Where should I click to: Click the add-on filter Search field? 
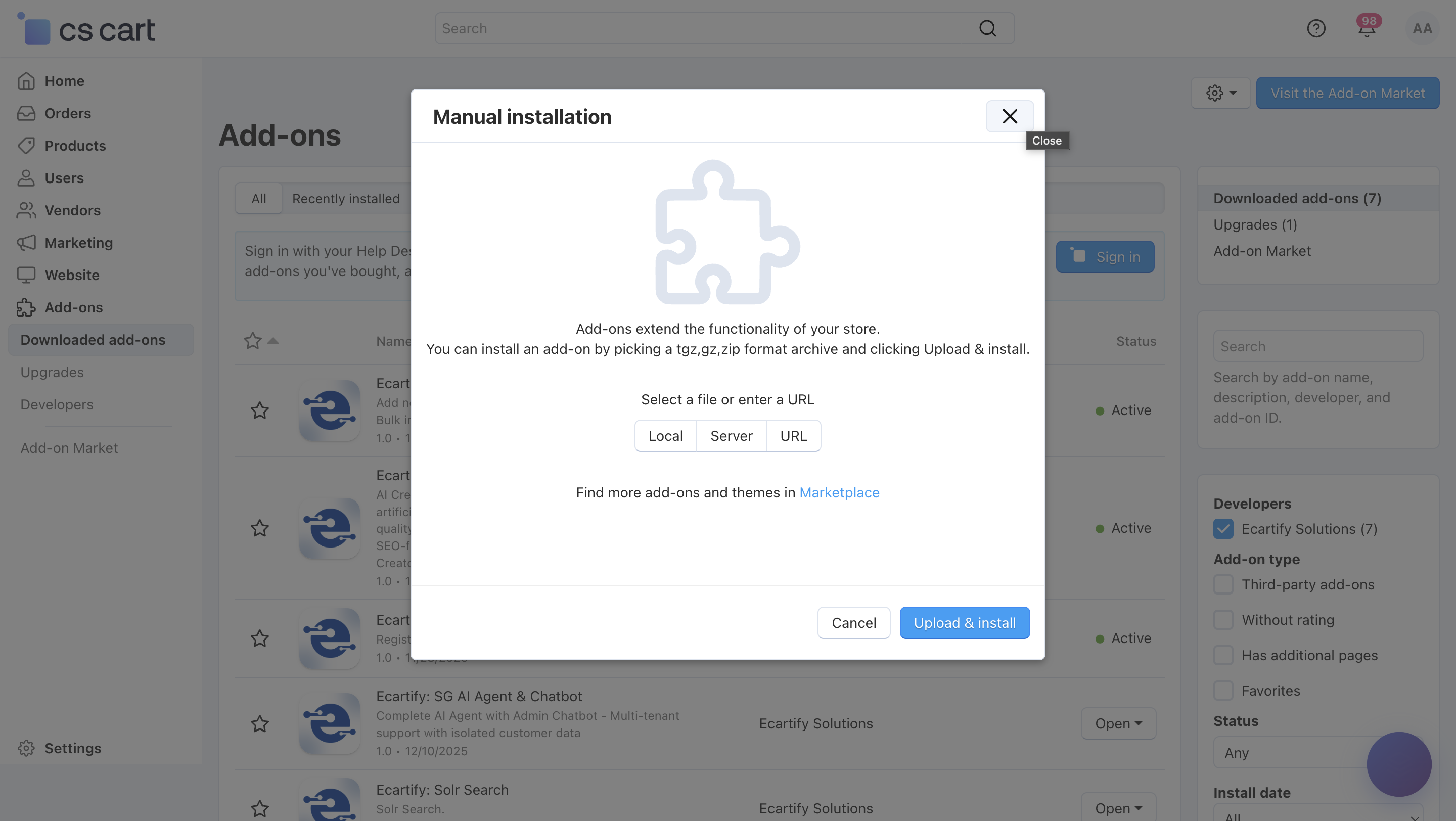tap(1317, 346)
